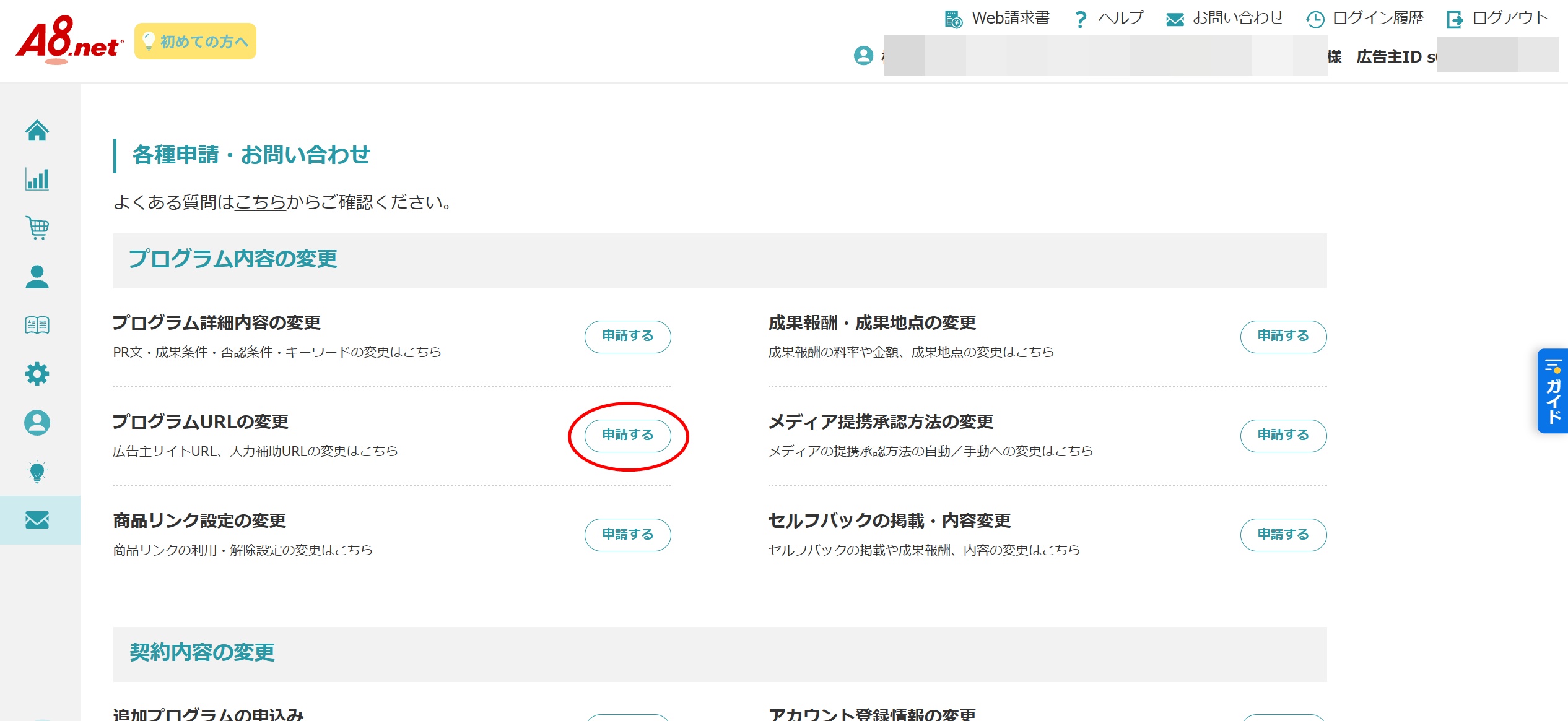This screenshot has width=1568, height=721.
Task: Open reports via sidebar bar chart icon
Action: (x=37, y=179)
